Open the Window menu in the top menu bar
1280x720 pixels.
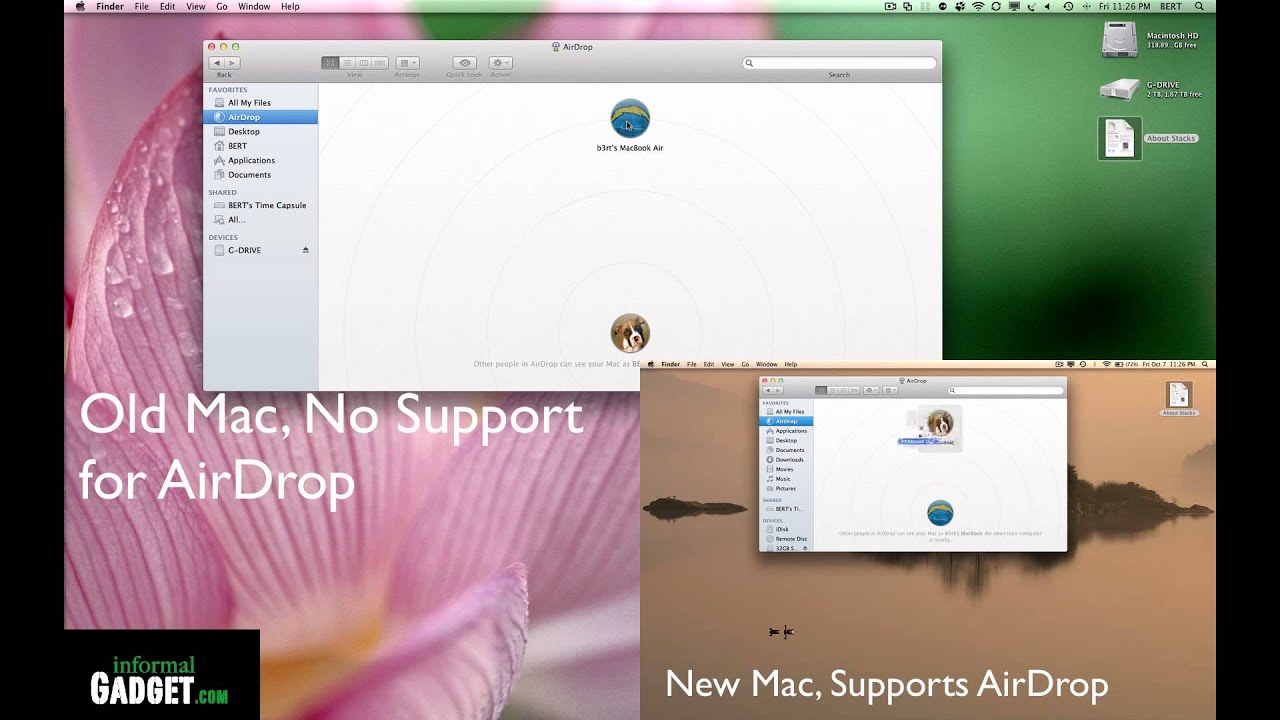coord(254,6)
